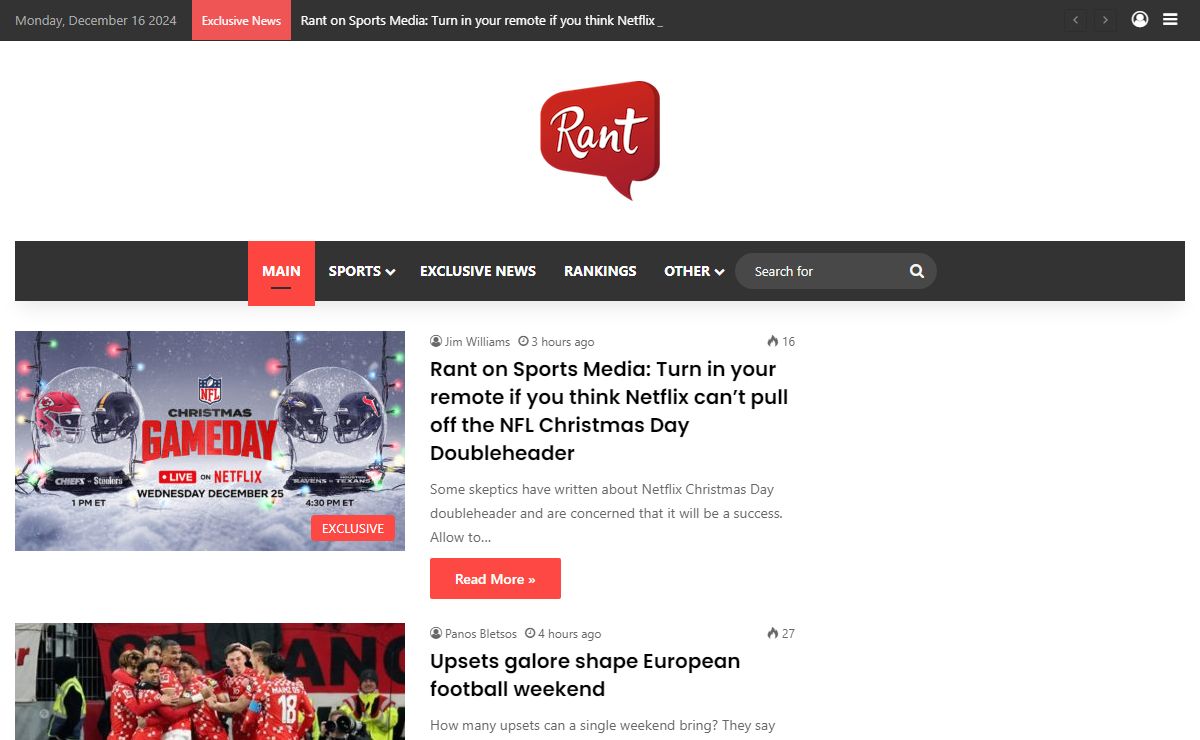Screen dimensions: 1200x740
Task: Open the user login icon
Action: point(1140,19)
